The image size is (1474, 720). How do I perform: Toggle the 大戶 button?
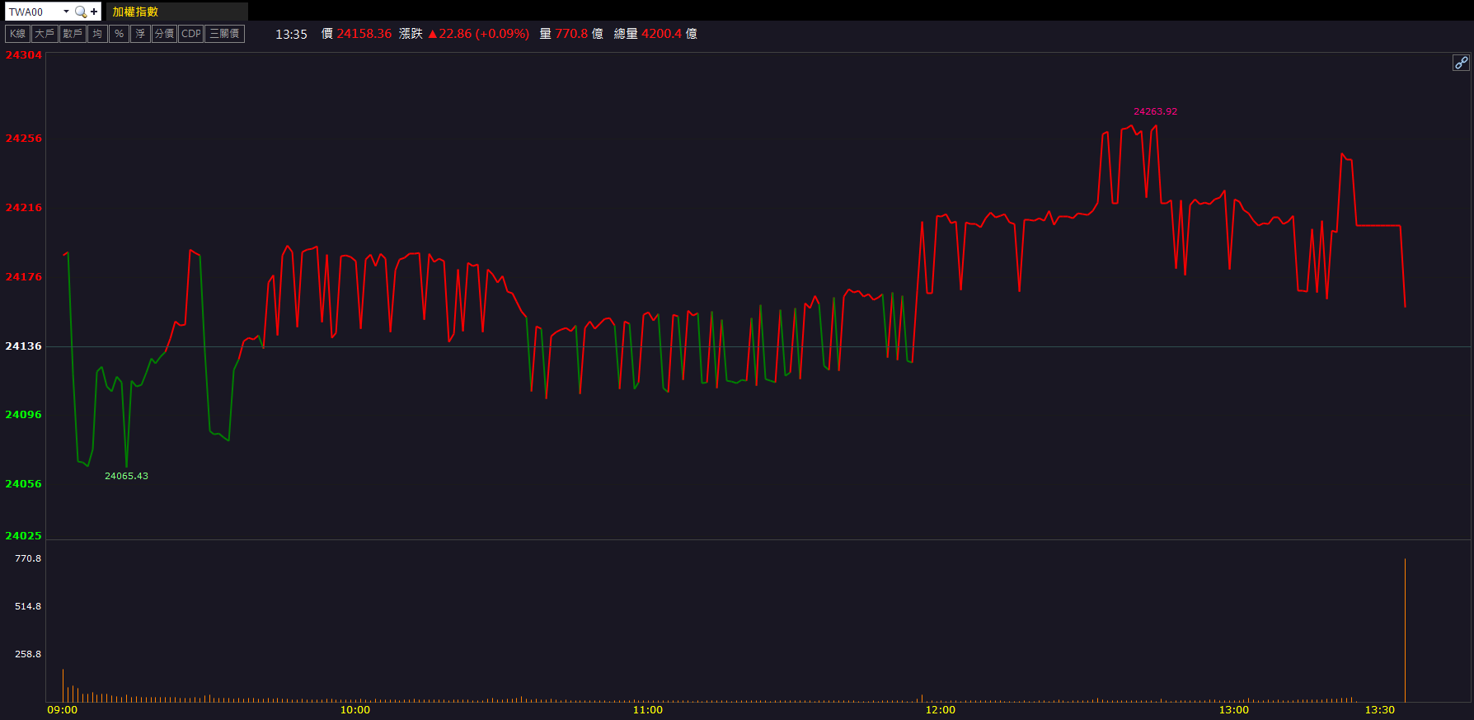(x=43, y=34)
